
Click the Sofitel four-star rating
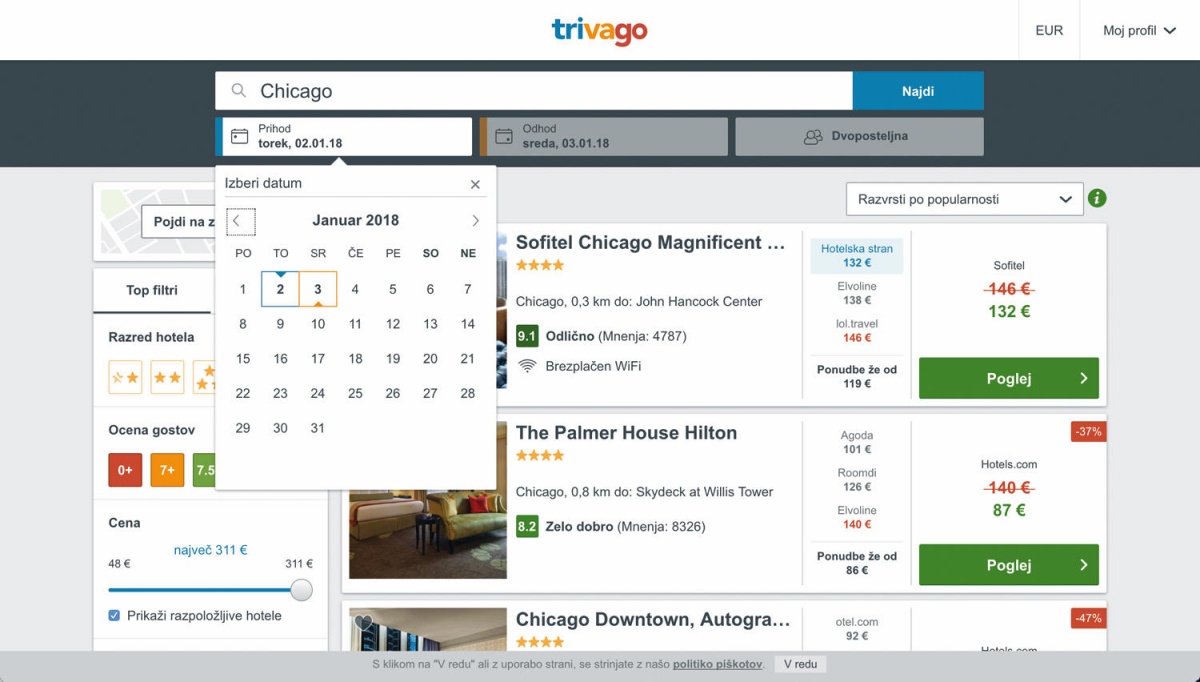(540, 265)
